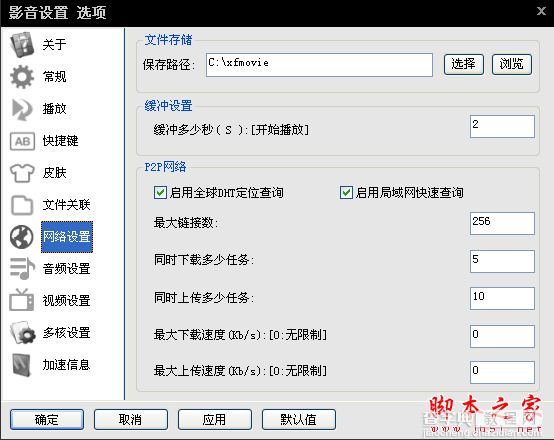Switch to 视频设置 page
Image resolution: width=554 pixels, height=440 pixels.
66,301
